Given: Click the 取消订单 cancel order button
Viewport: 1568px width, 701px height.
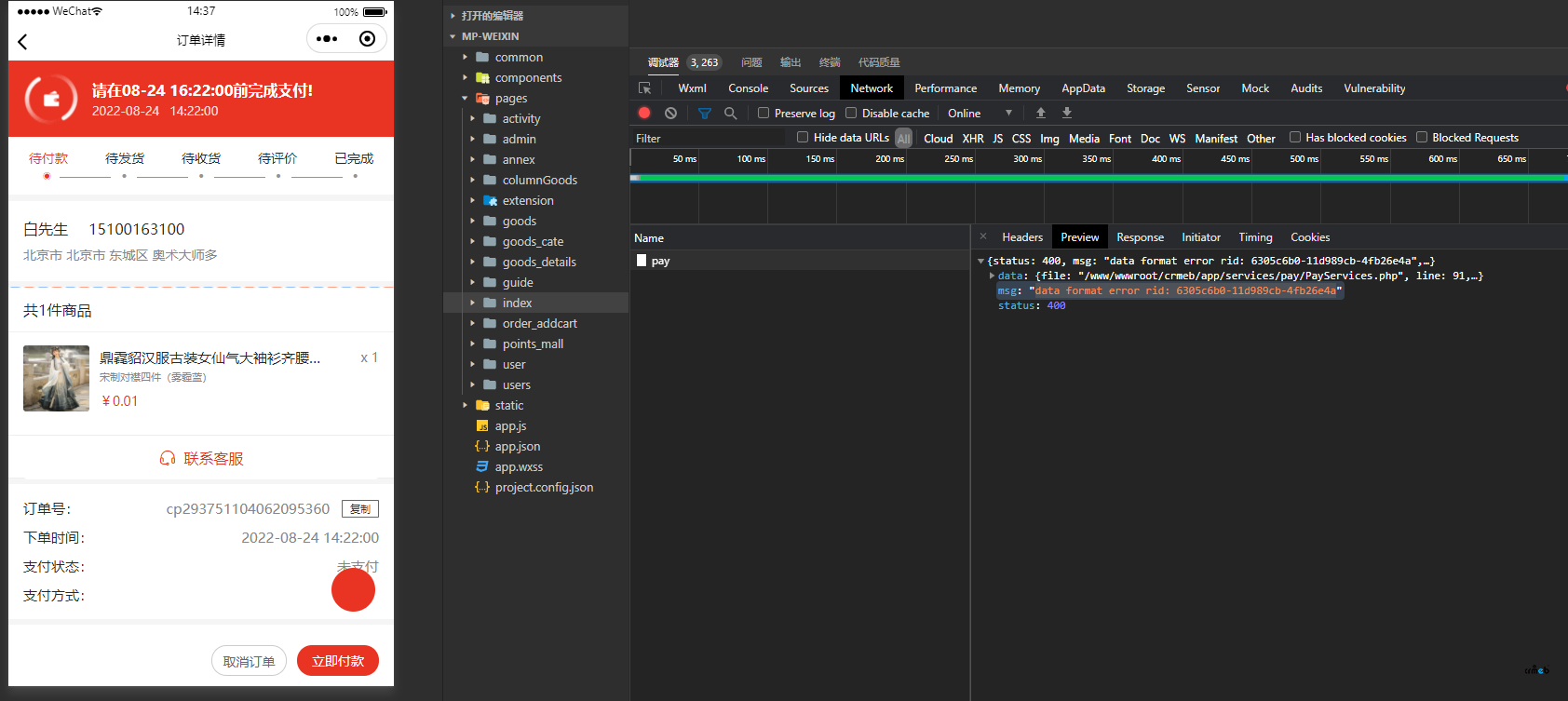Looking at the screenshot, I should coord(249,661).
